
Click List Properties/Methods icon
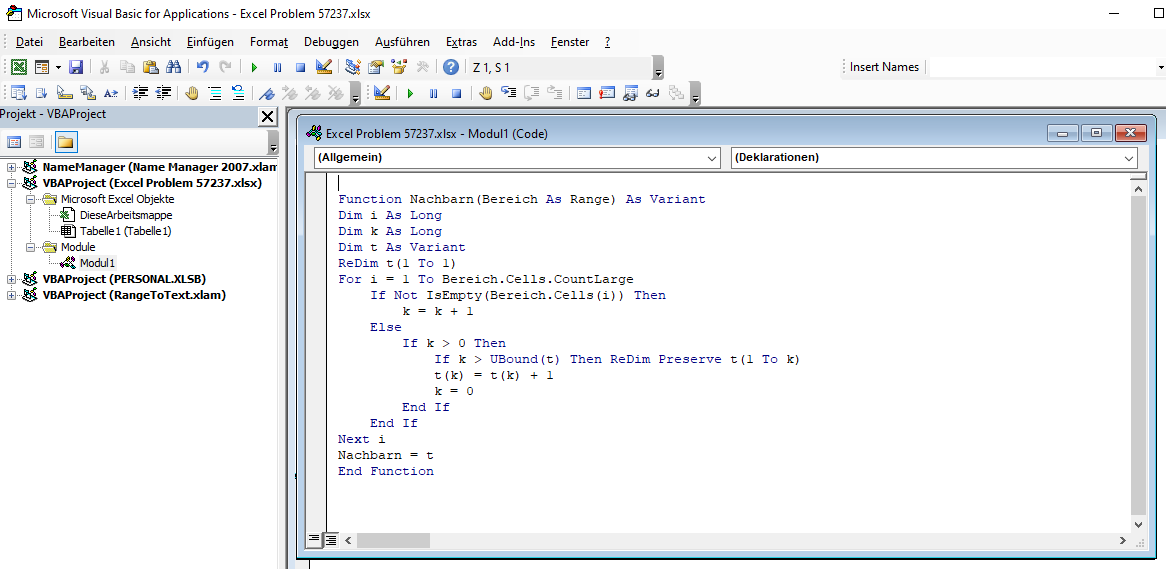coord(19,94)
